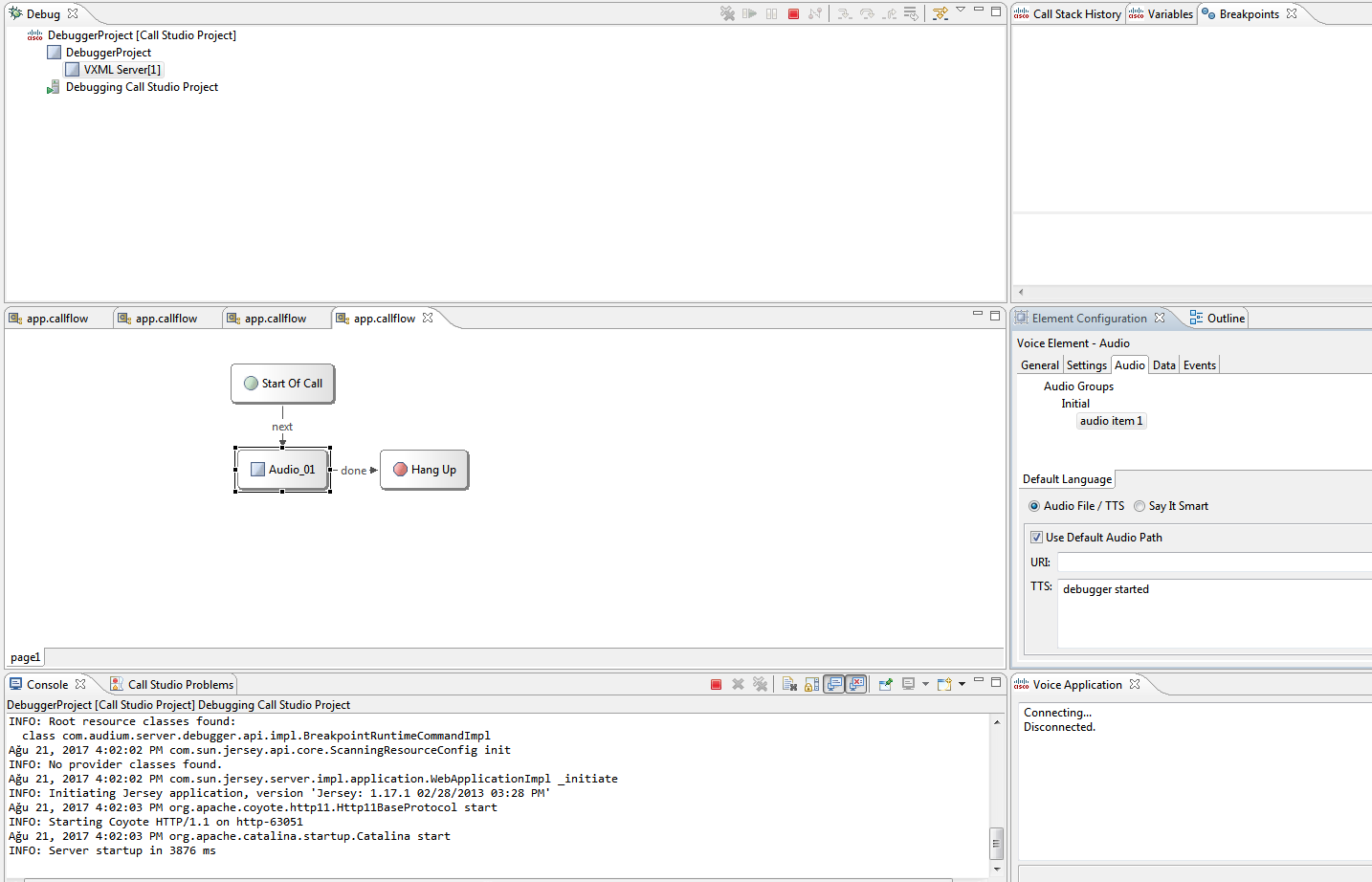Viewport: 1372px width, 882px height.
Task: Open the Data tab of Audio element
Action: coord(1164,365)
